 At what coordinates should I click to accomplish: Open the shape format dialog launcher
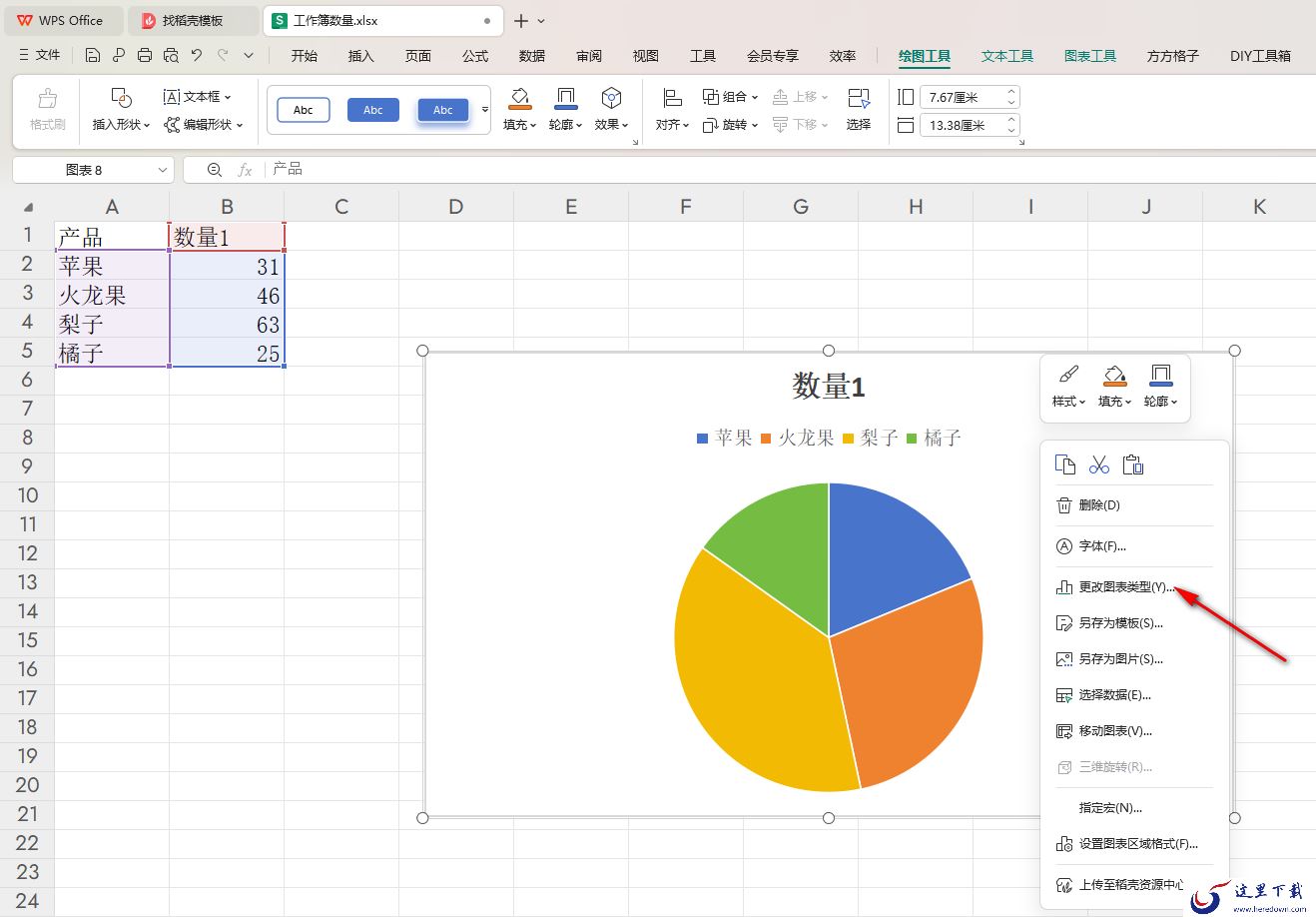coord(635,143)
